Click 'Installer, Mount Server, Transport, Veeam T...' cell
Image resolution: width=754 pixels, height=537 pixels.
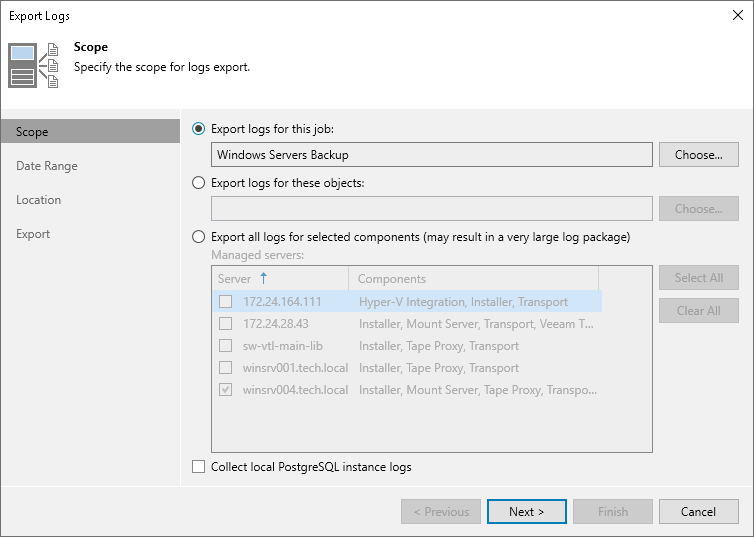(x=476, y=324)
